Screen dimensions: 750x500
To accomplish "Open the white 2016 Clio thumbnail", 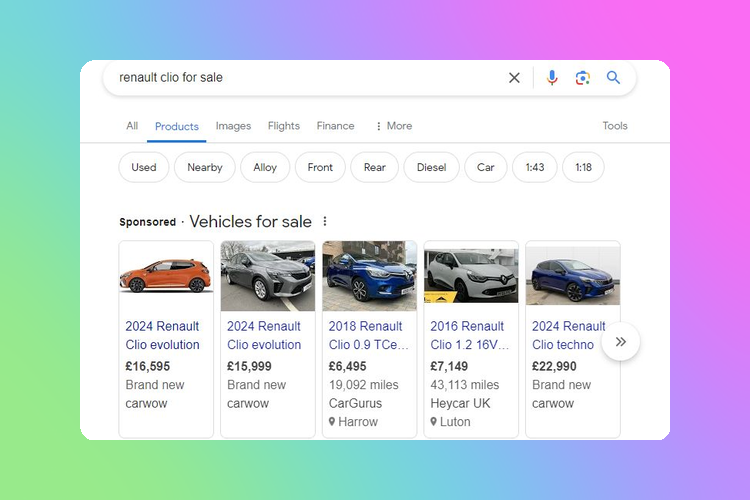I will pyautogui.click(x=471, y=276).
